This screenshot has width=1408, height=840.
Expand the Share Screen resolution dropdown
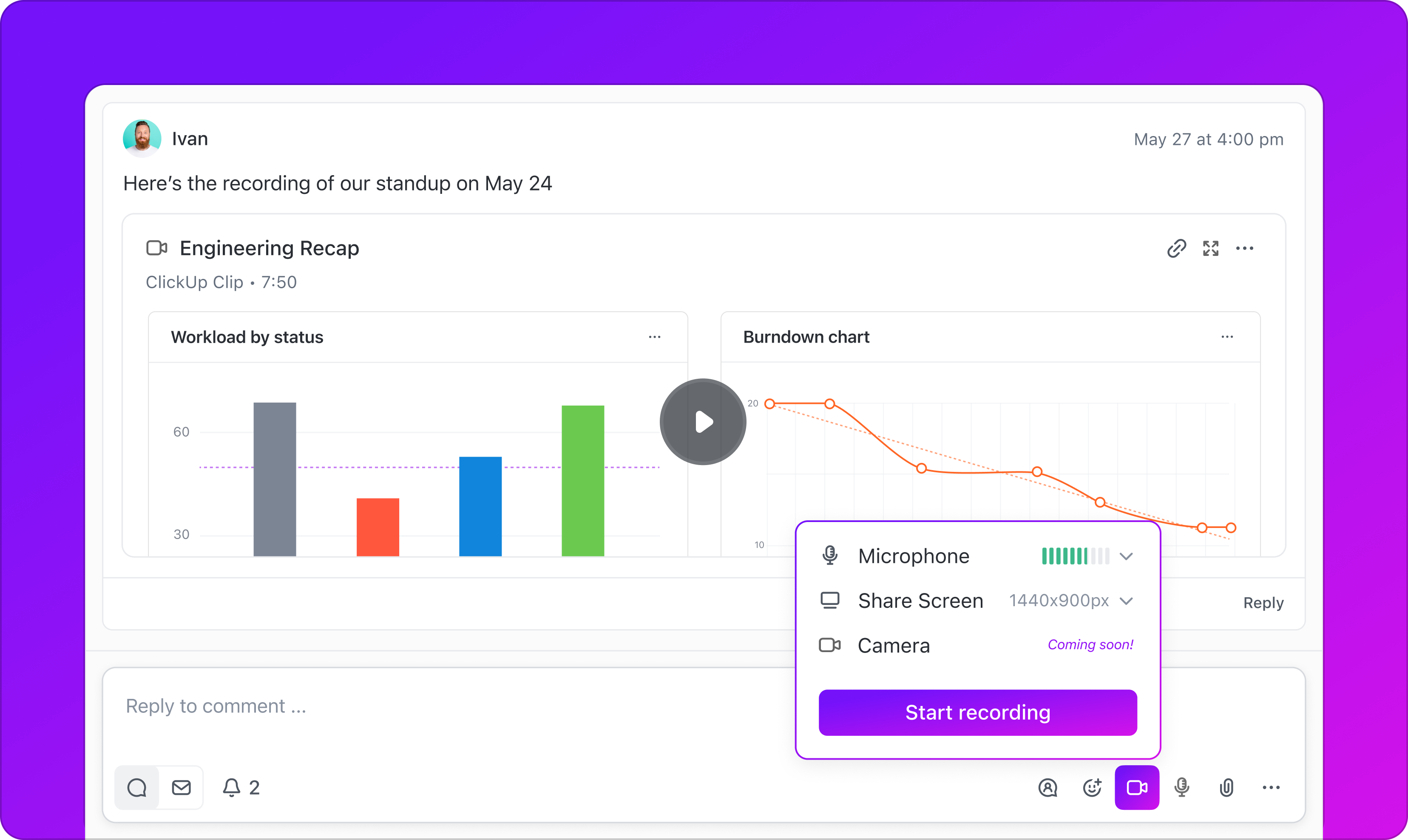(1128, 600)
